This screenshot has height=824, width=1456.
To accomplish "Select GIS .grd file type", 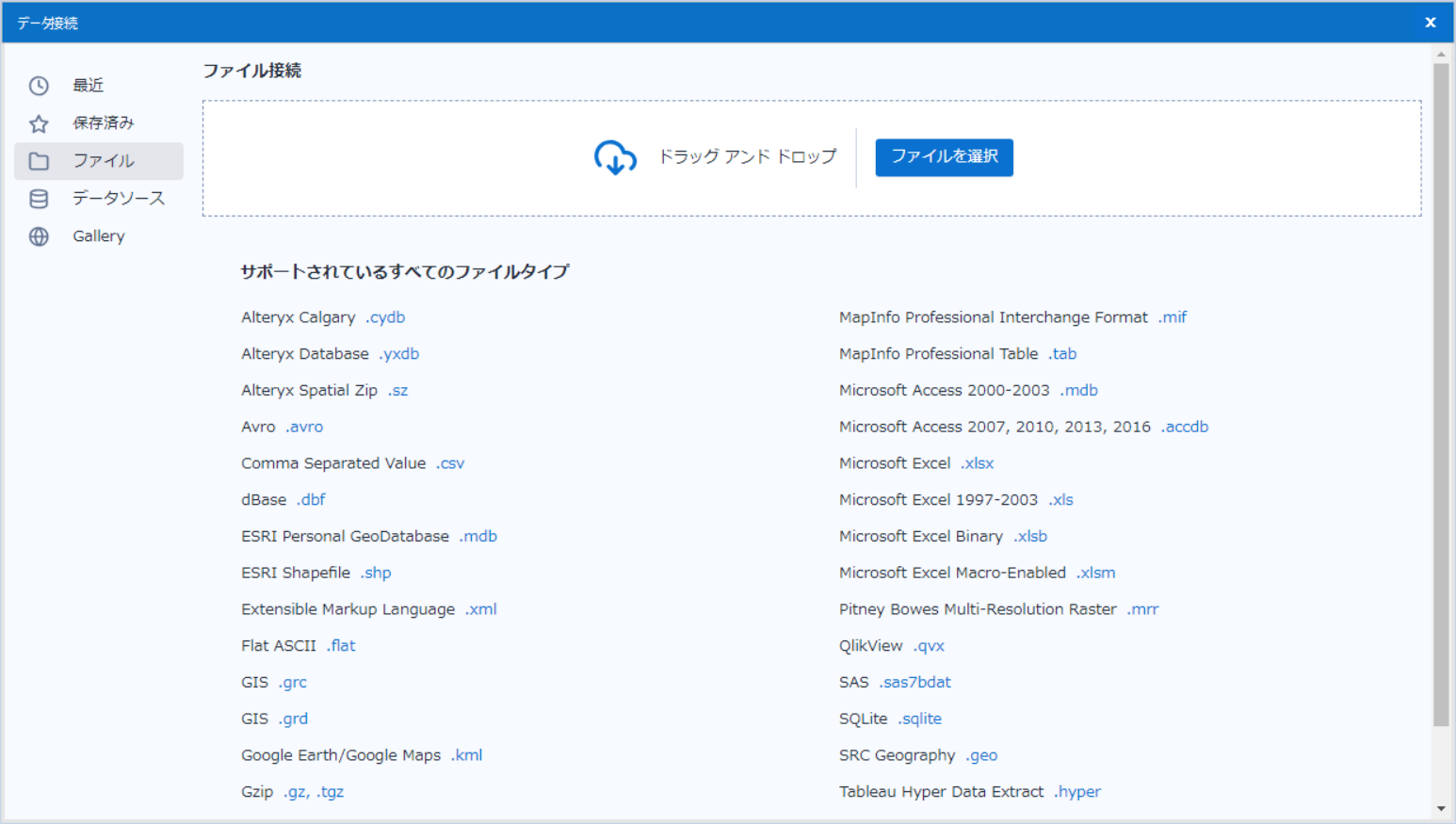I will tap(275, 719).
